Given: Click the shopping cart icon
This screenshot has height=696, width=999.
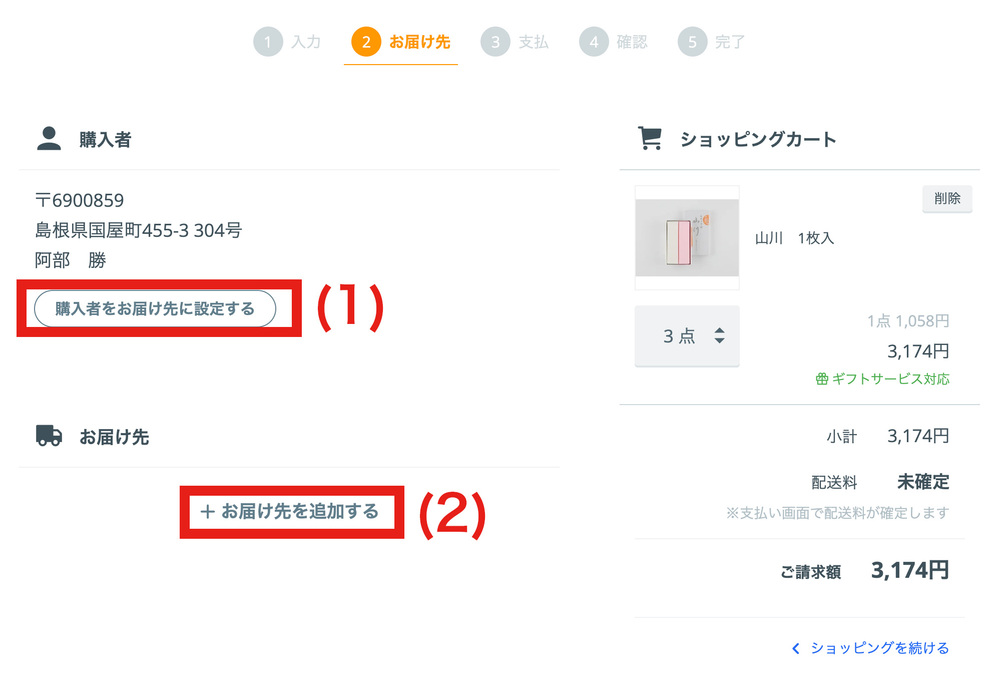Looking at the screenshot, I should point(650,138).
